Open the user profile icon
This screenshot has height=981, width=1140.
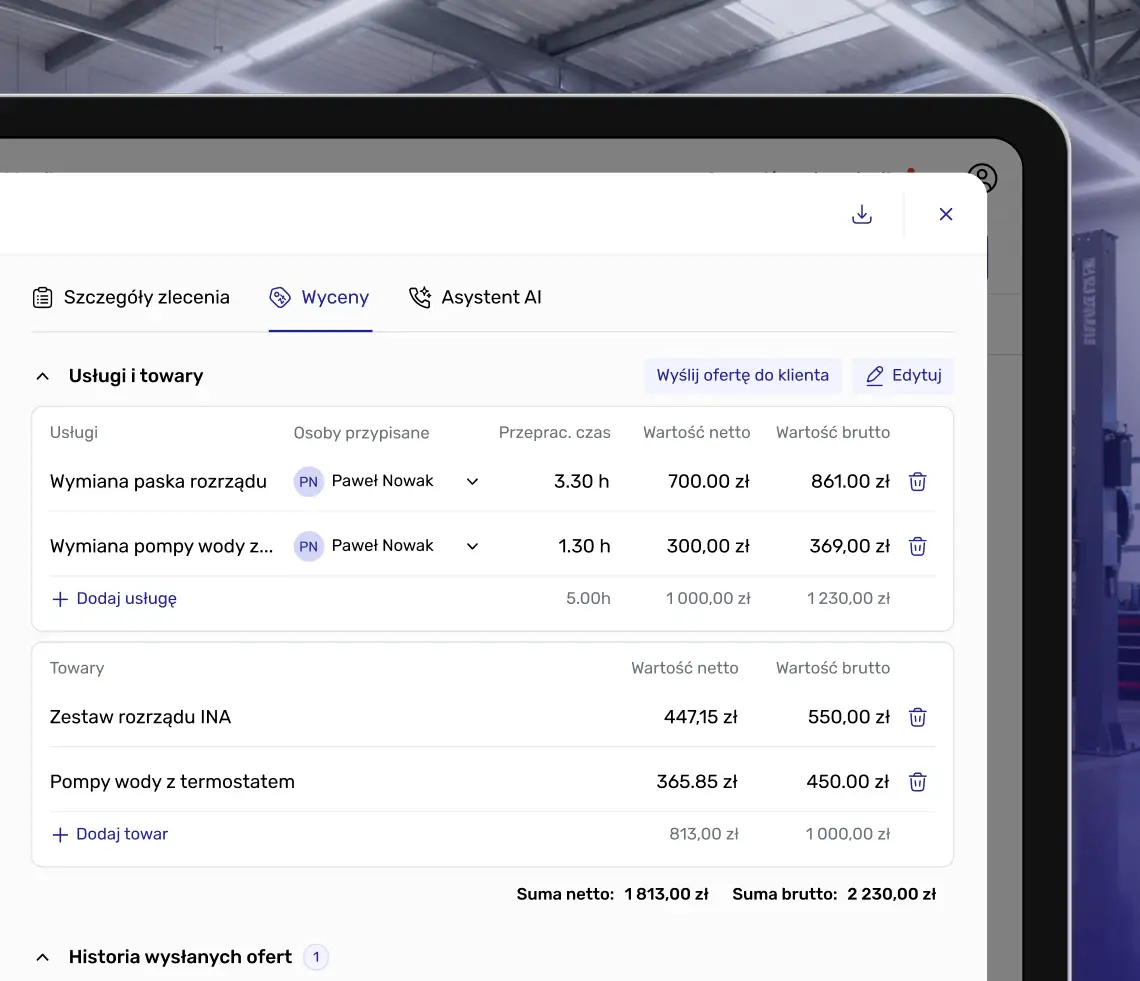pos(982,178)
